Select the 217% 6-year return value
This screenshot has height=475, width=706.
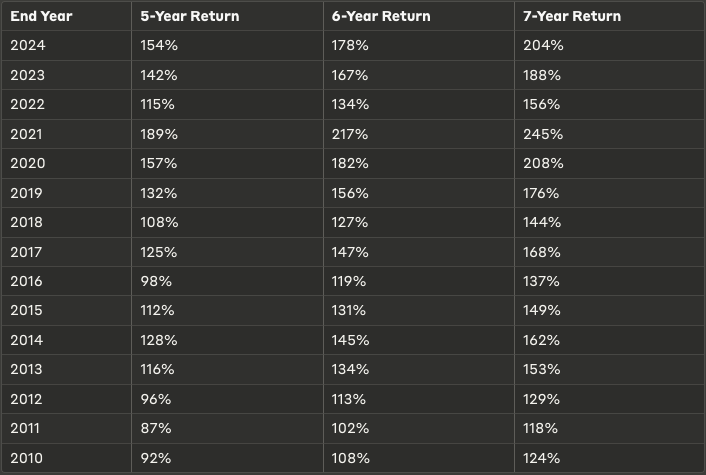coord(350,134)
